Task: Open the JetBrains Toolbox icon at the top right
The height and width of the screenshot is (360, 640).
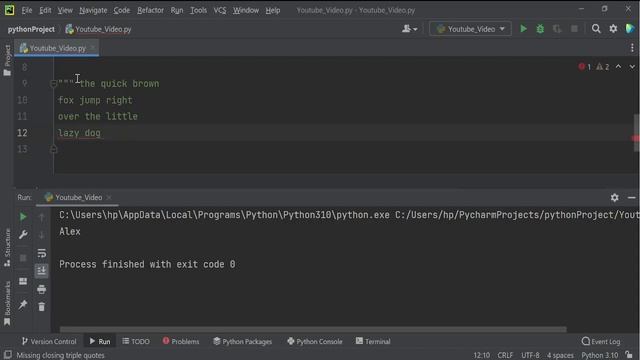Action: click(630, 29)
